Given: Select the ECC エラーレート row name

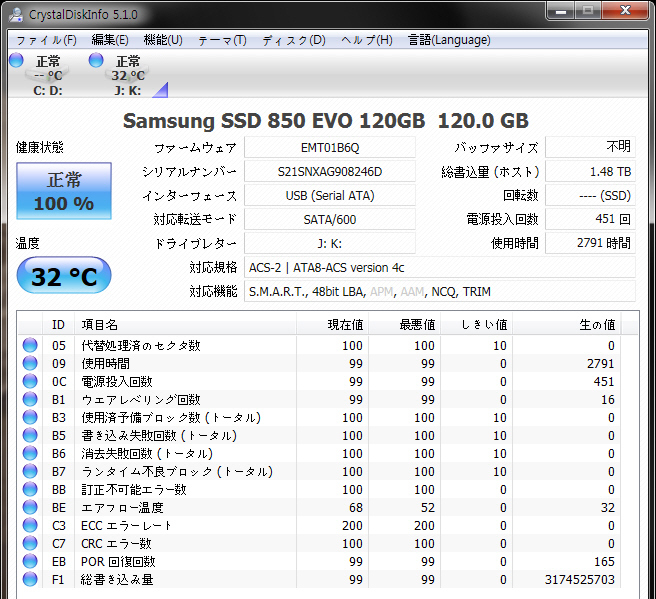Looking at the screenshot, I should pos(126,525).
